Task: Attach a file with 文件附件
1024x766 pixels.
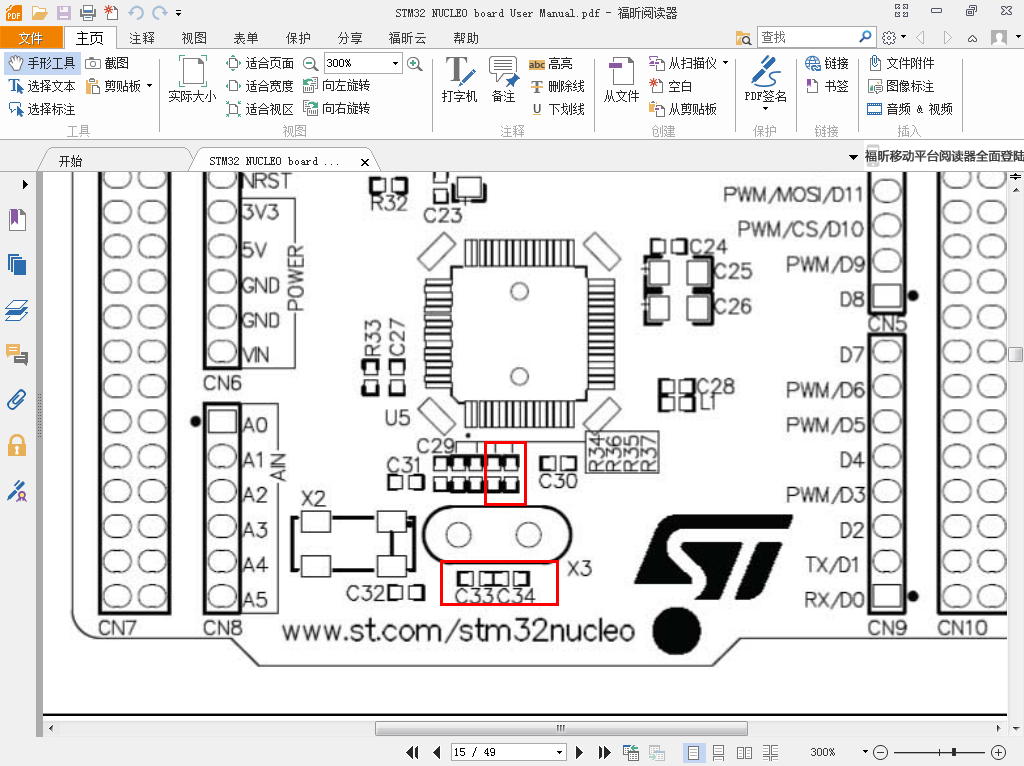Action: (902, 63)
